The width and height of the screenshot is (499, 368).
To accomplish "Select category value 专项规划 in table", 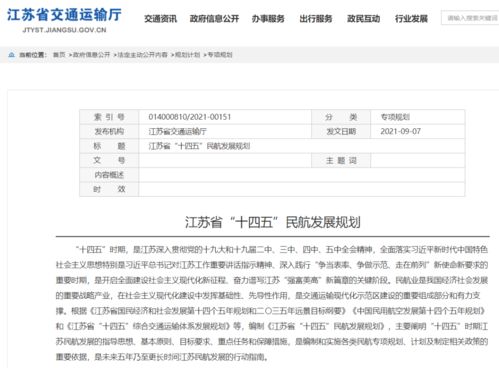I will 395,117.
